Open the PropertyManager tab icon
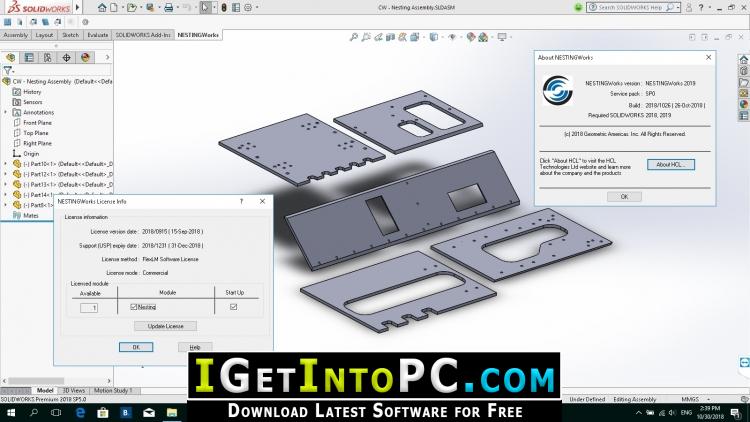This screenshot has height=422, width=750. point(29,57)
